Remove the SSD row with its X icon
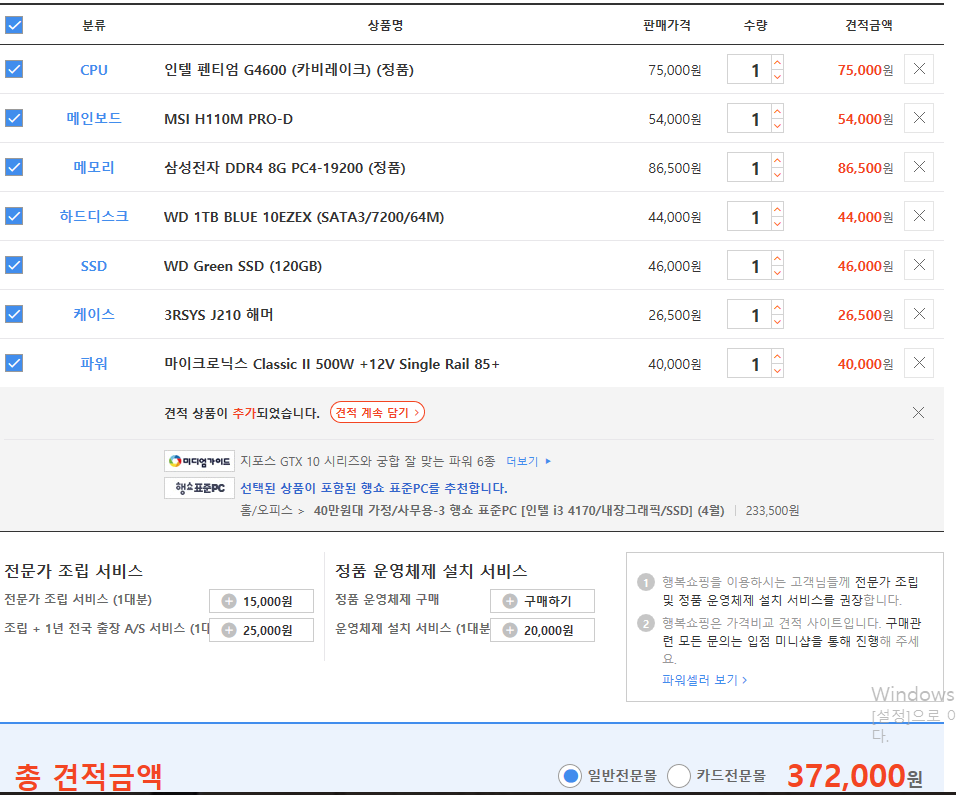The image size is (956, 795). click(x=919, y=265)
